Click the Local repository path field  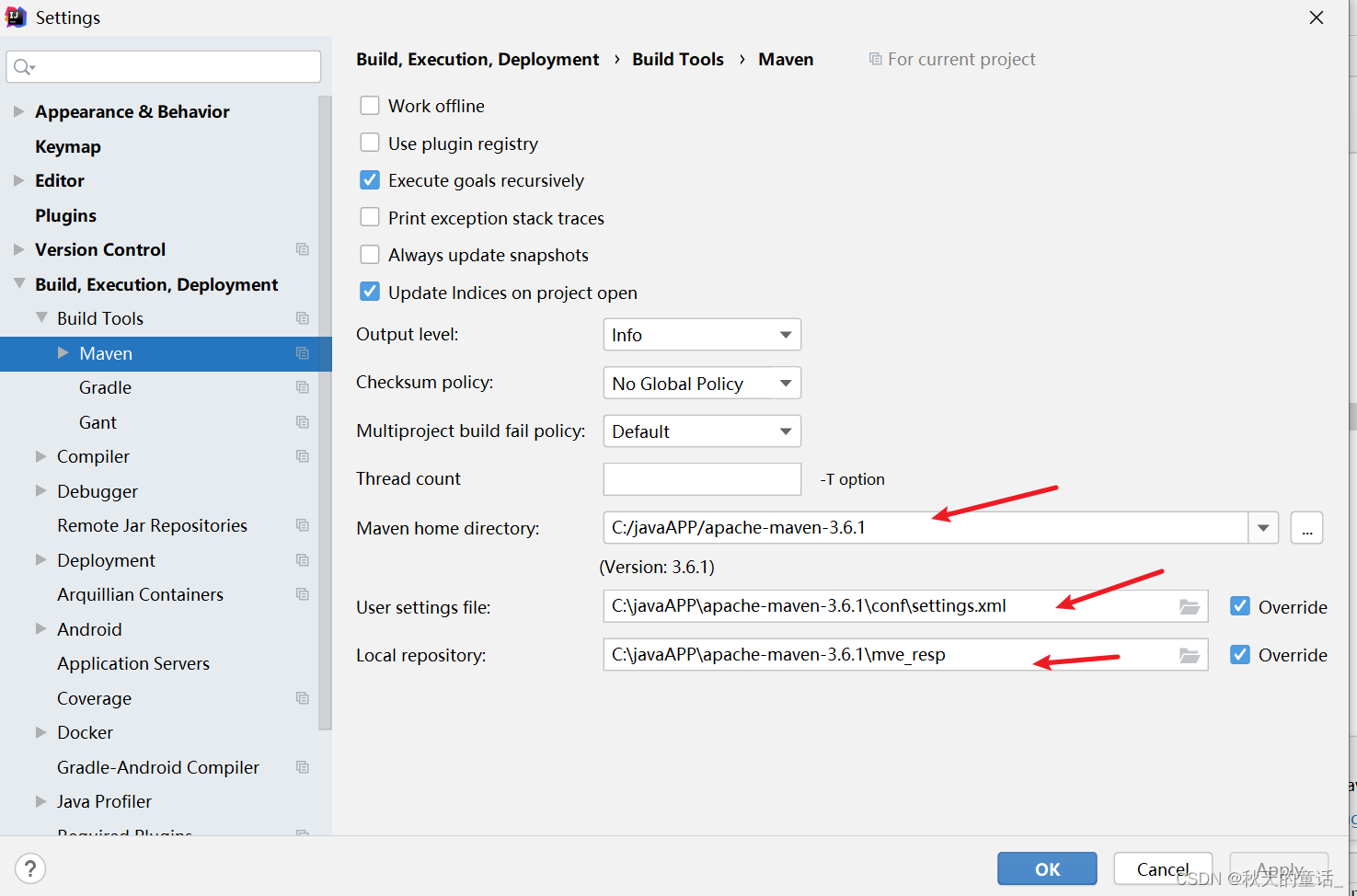[x=905, y=654]
